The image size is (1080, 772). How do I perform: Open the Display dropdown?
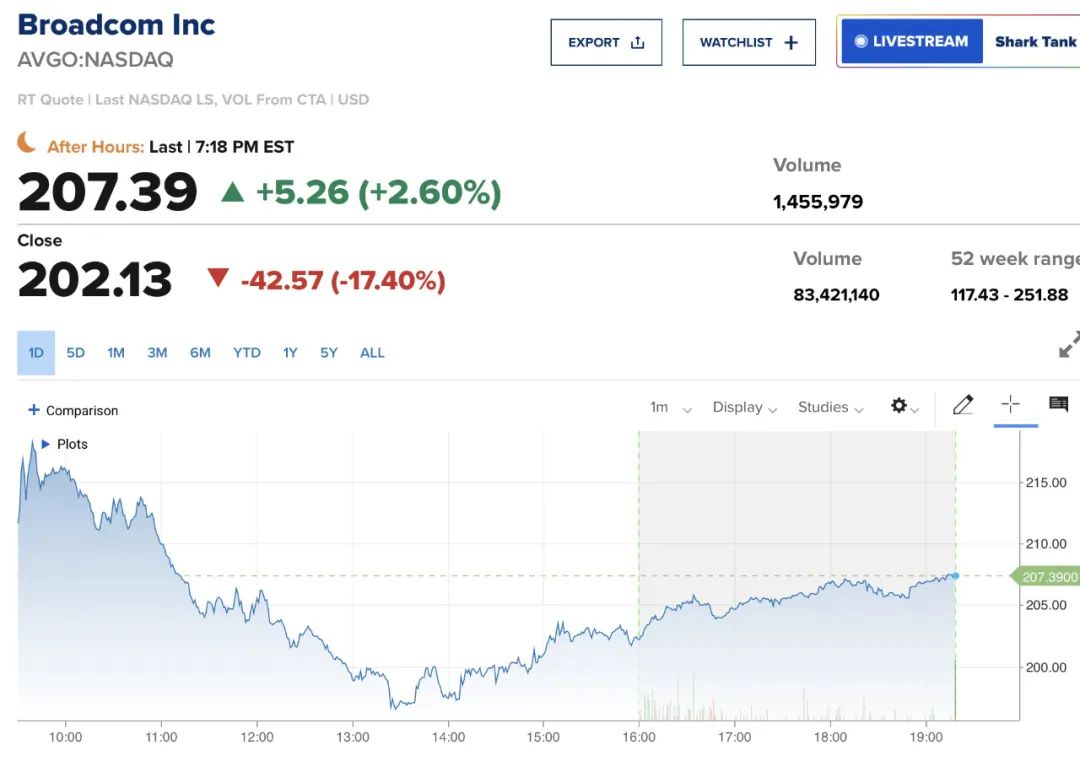[744, 407]
